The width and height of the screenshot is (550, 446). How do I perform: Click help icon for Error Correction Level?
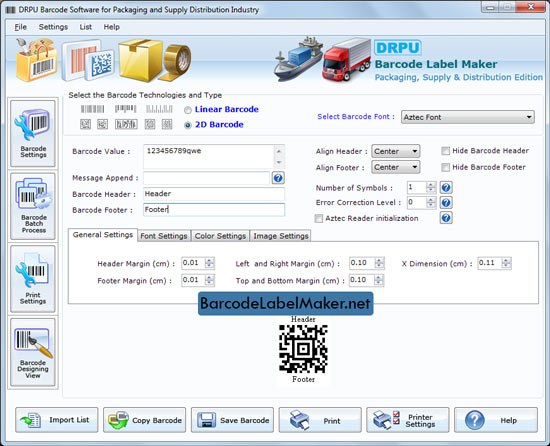point(446,202)
